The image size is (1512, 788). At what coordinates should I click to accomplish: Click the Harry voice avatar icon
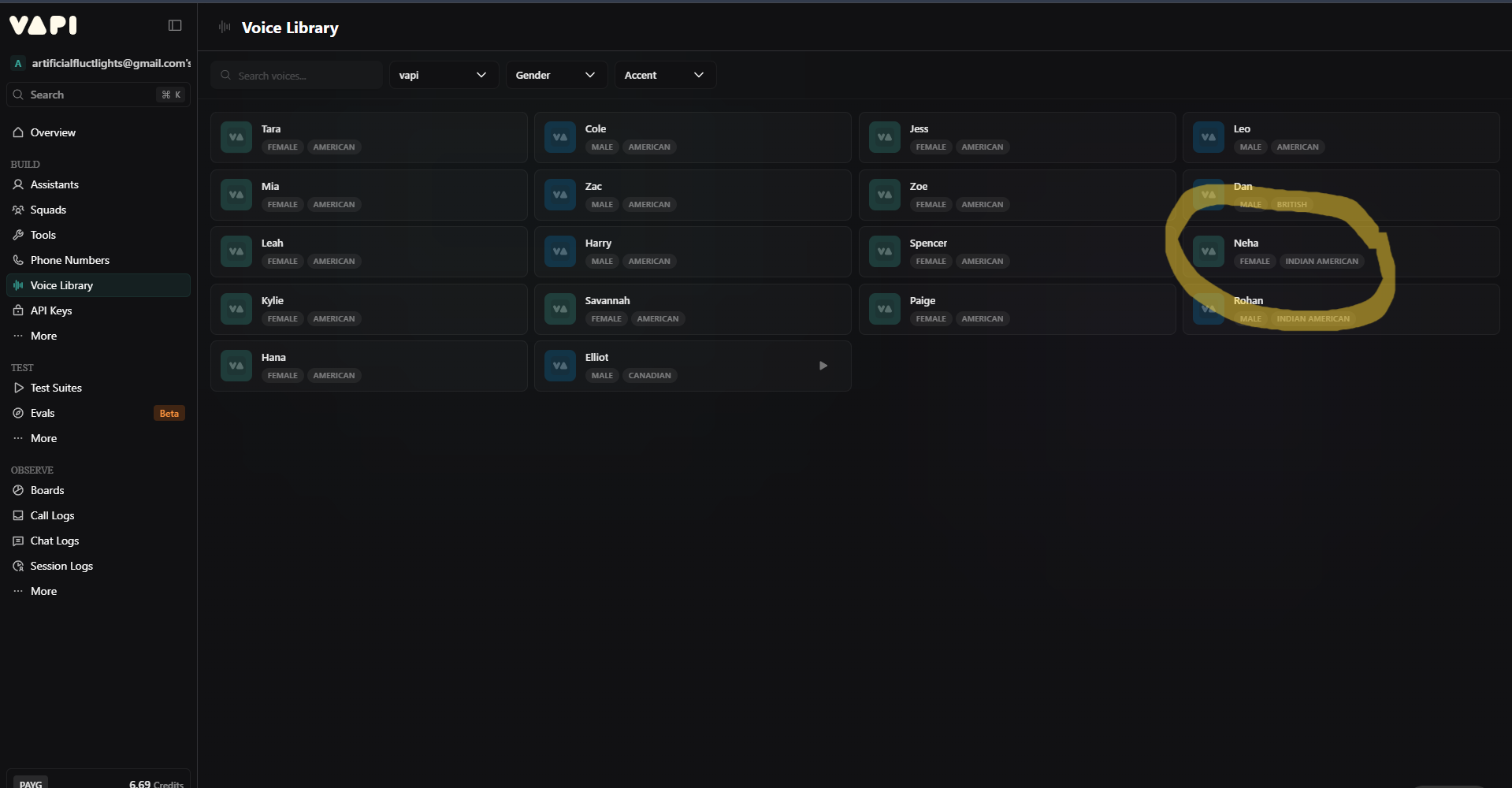pos(560,251)
